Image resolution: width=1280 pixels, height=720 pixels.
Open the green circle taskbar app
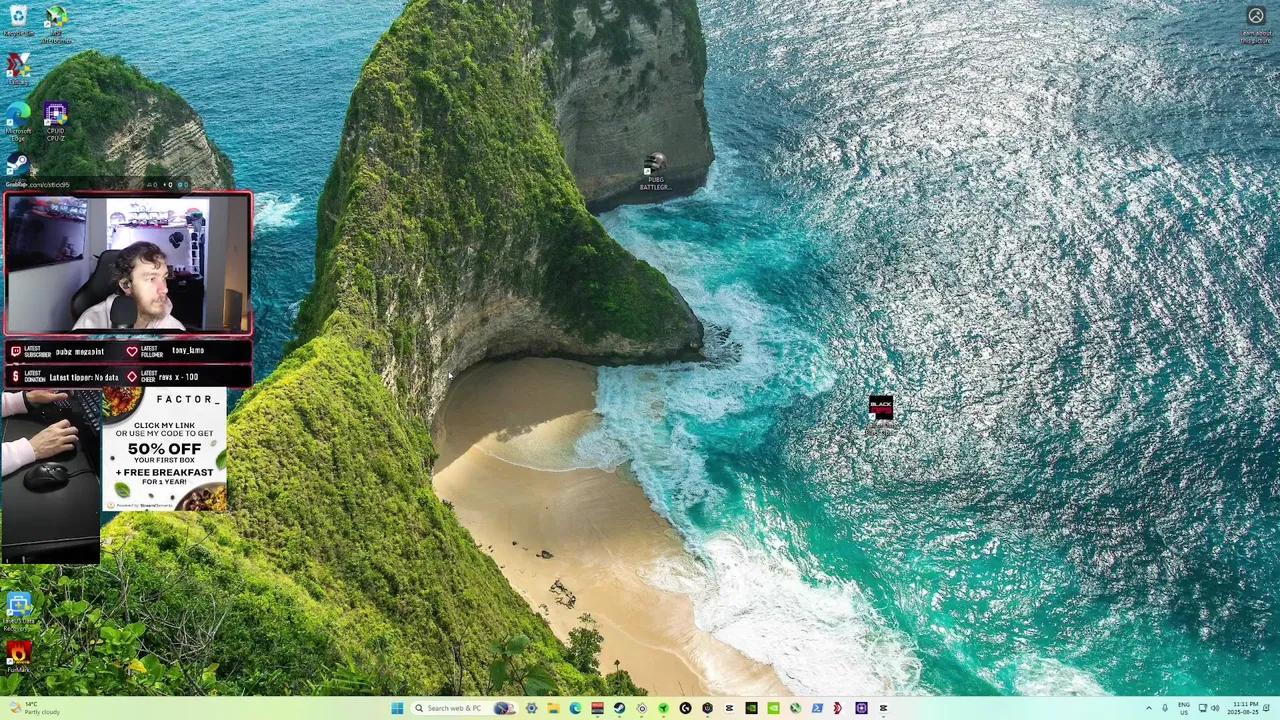663,708
